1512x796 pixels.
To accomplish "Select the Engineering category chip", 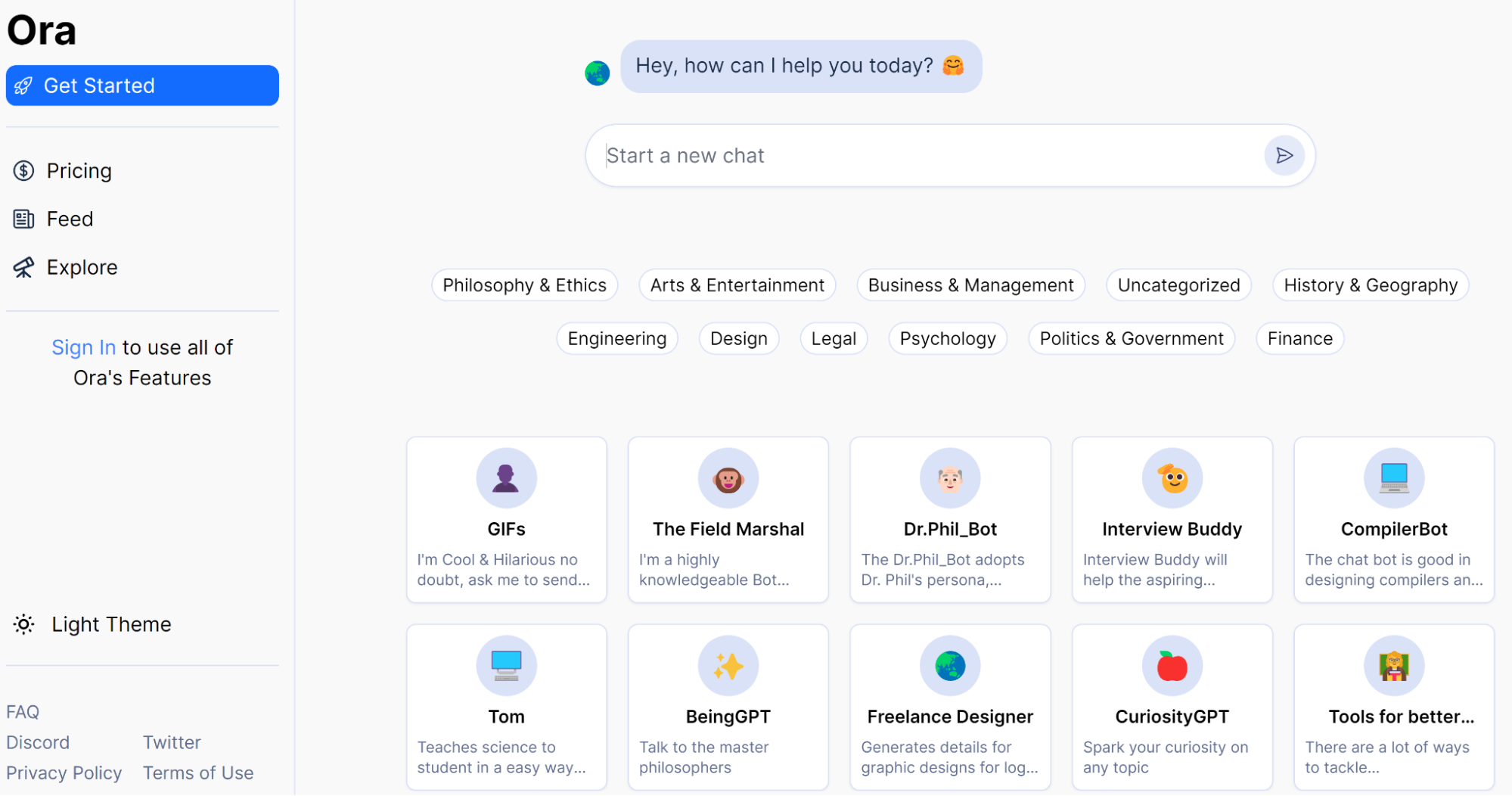I will pyautogui.click(x=616, y=338).
